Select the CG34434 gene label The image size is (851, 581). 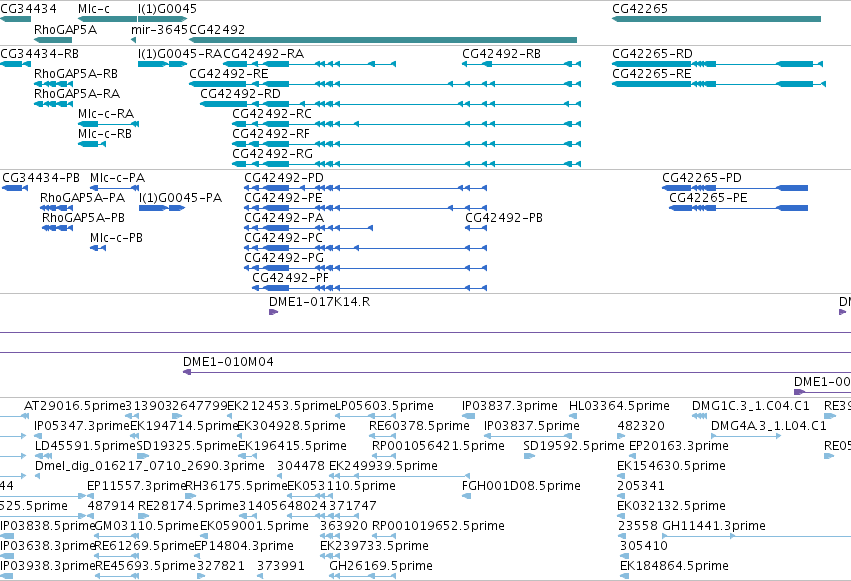28,9
